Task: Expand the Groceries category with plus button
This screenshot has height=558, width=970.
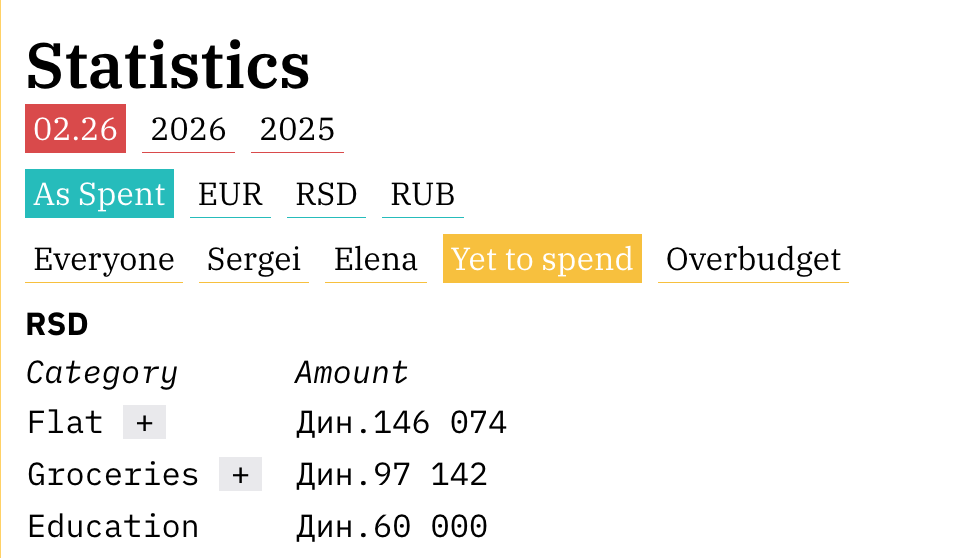Action: (x=240, y=475)
